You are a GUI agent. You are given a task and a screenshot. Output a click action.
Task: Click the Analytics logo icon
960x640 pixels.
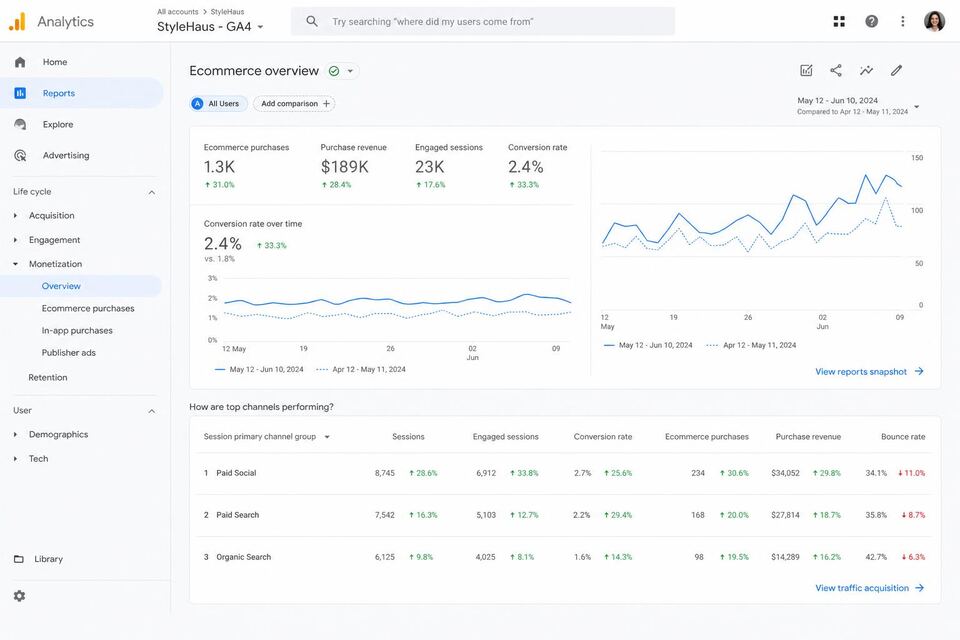pyautogui.click(x=17, y=21)
